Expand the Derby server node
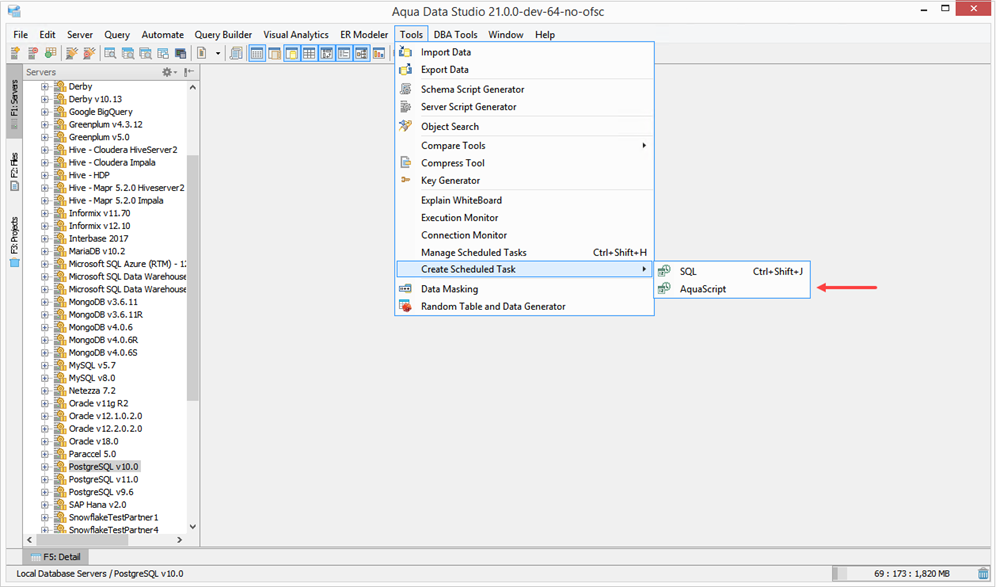Image resolution: width=997 pixels, height=587 pixels. (x=45, y=86)
